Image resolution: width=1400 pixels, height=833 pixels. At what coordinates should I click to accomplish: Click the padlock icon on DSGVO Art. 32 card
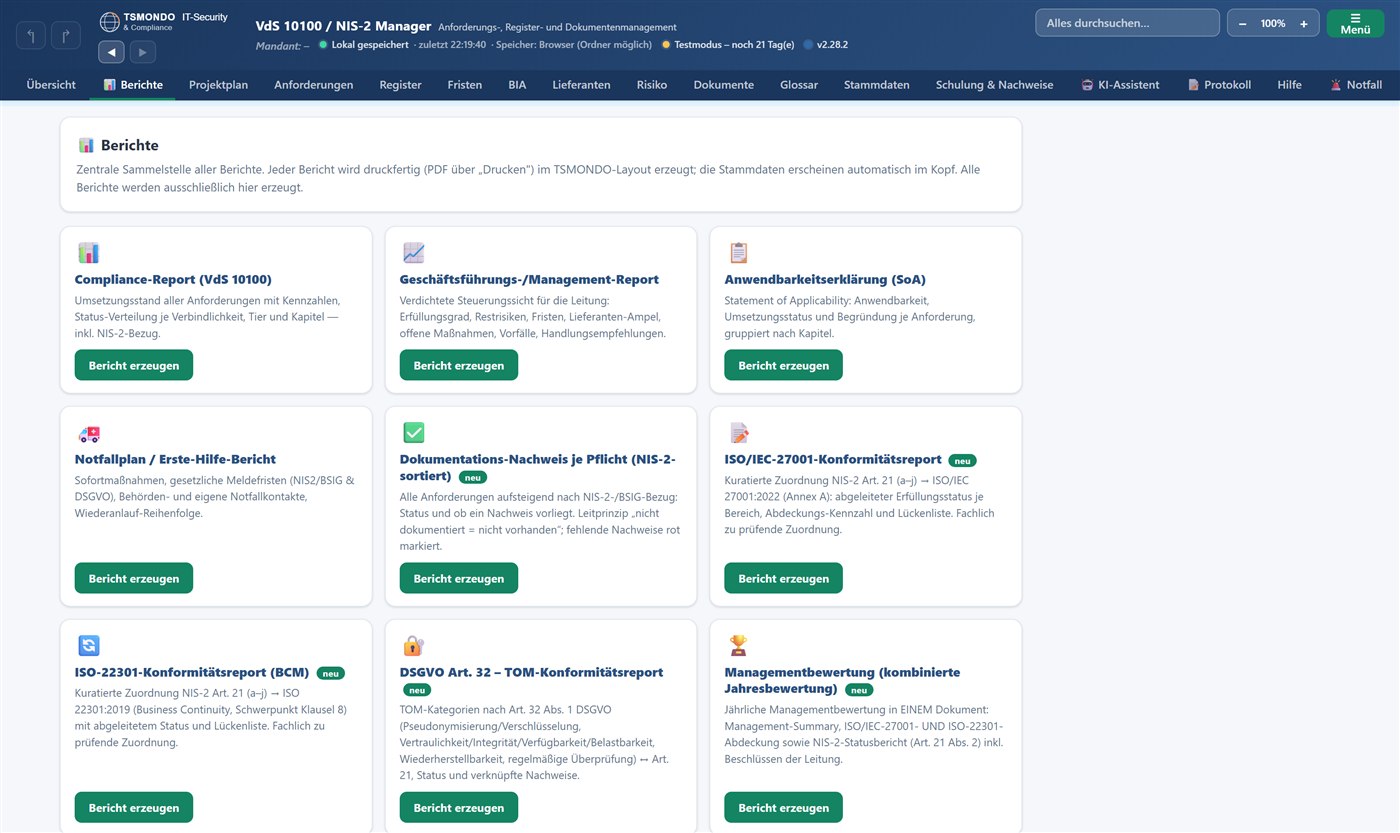(x=414, y=646)
